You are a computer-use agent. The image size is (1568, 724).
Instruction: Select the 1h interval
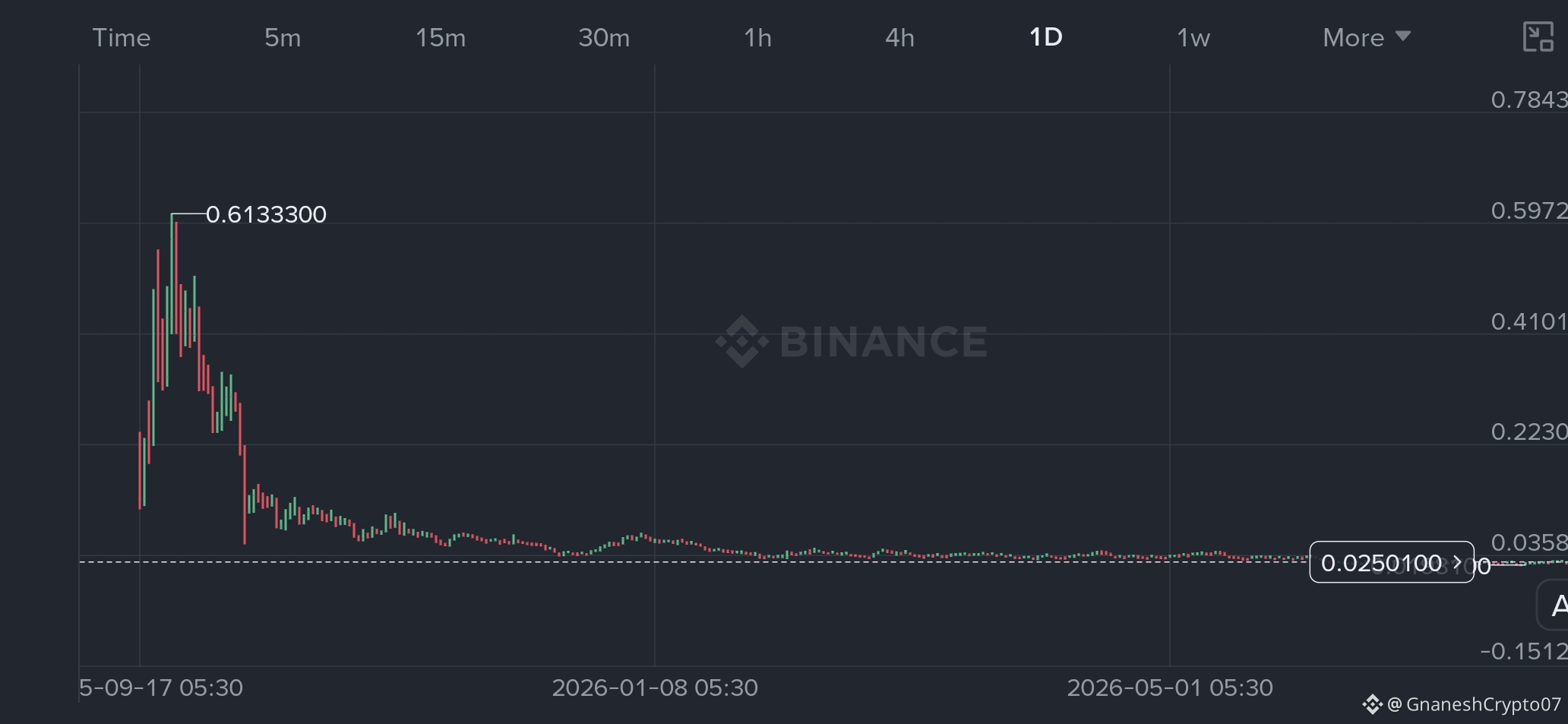tap(757, 37)
